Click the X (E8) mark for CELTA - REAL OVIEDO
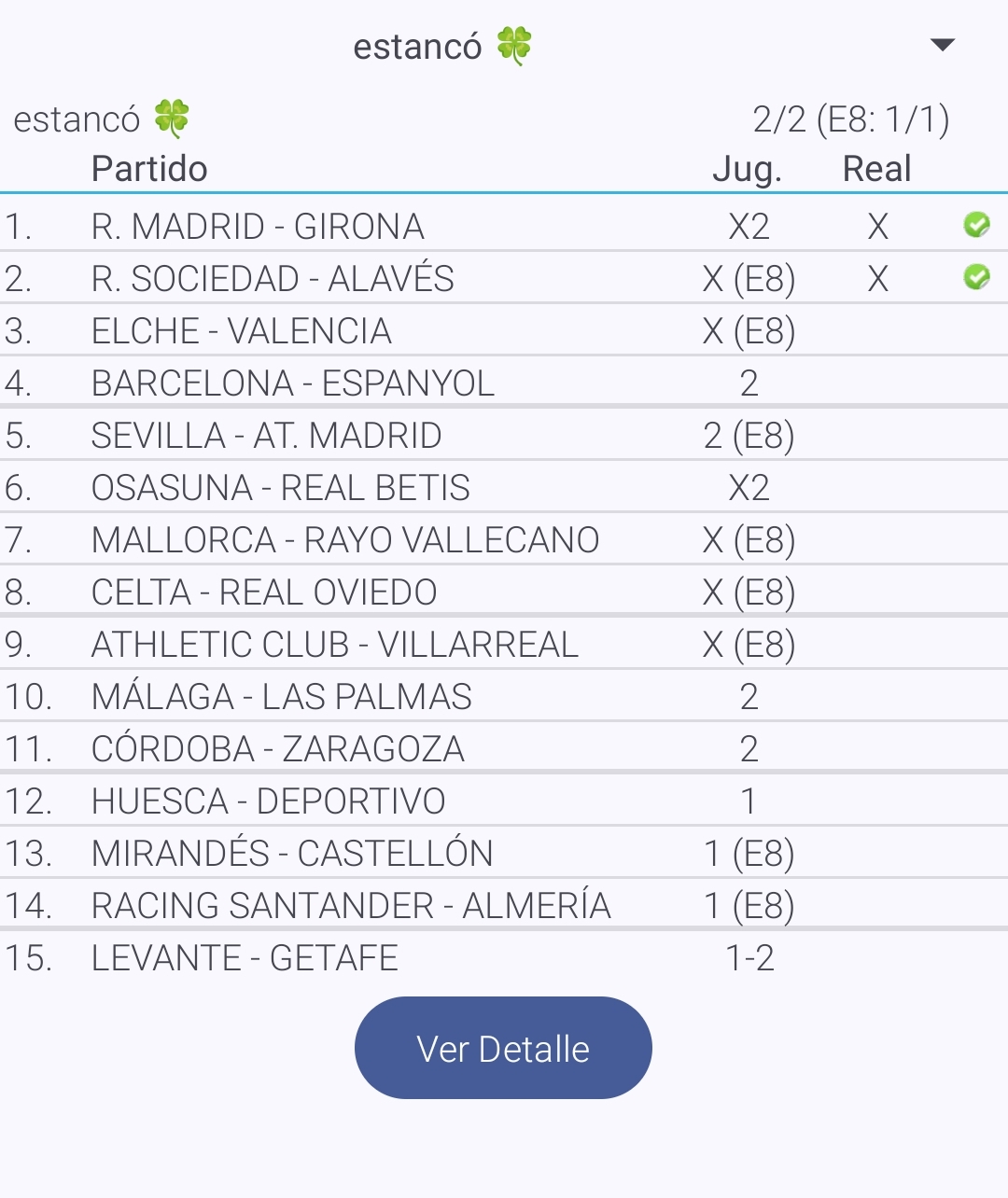Screen dimensions: 1008x1198 (x=749, y=591)
